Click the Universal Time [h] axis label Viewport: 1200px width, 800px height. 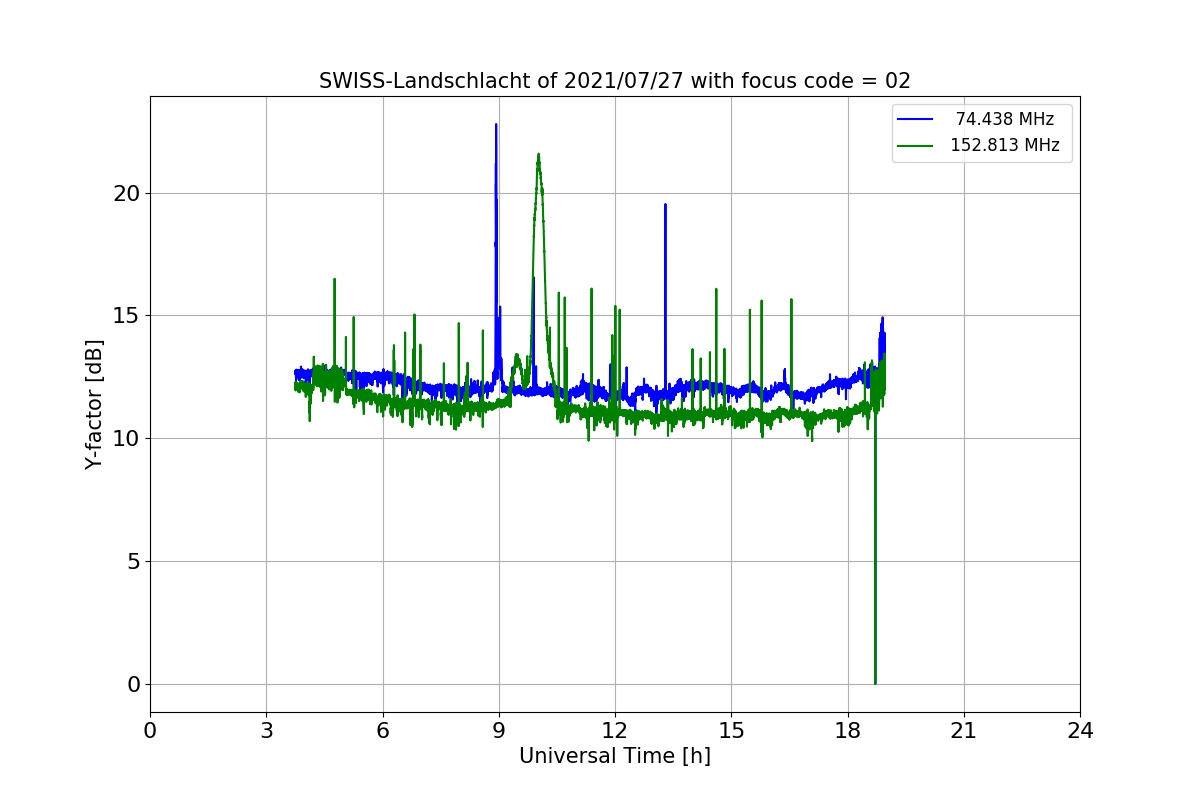(615, 756)
